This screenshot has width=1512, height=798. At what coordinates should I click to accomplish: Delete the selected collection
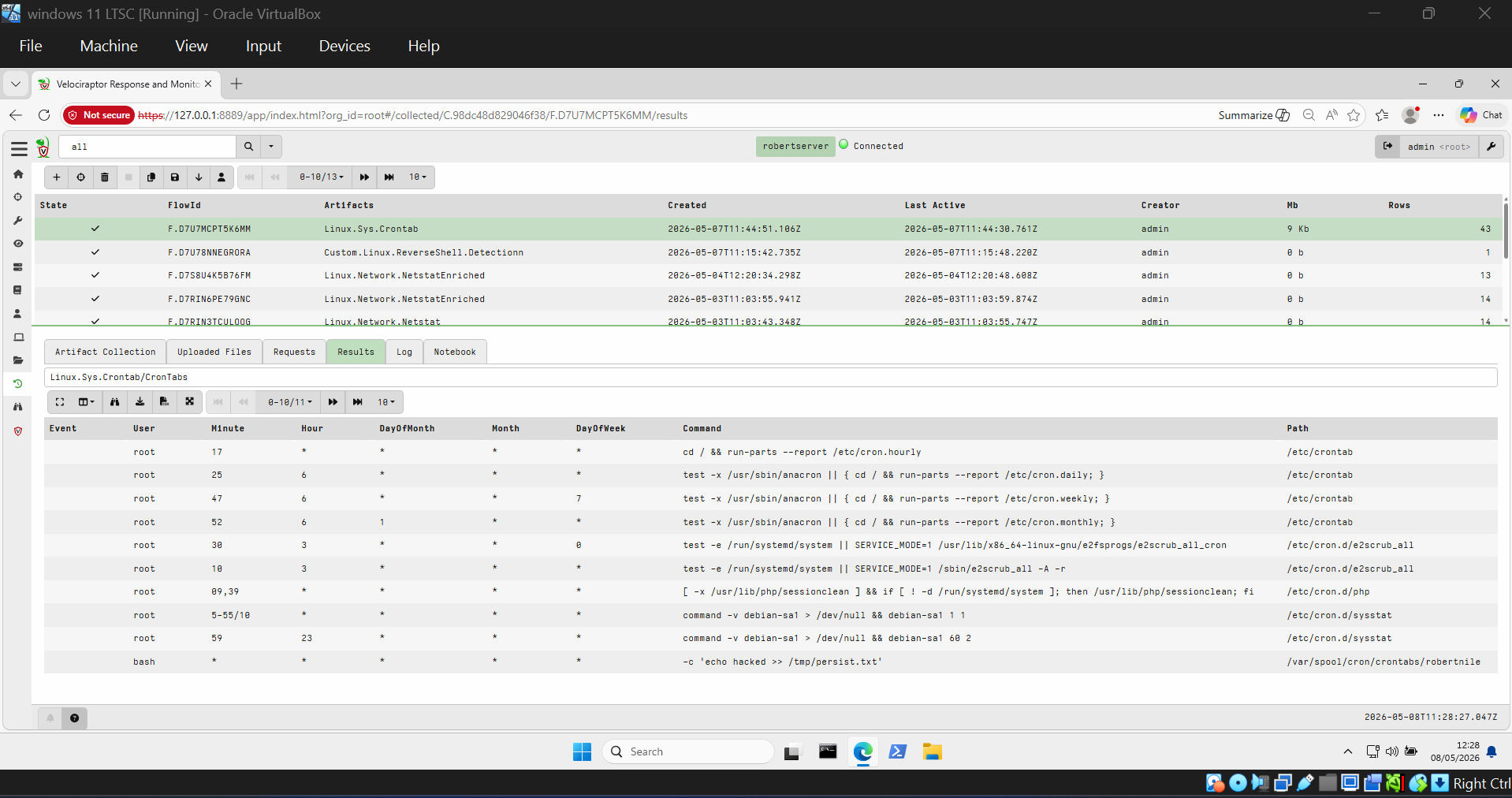click(104, 177)
